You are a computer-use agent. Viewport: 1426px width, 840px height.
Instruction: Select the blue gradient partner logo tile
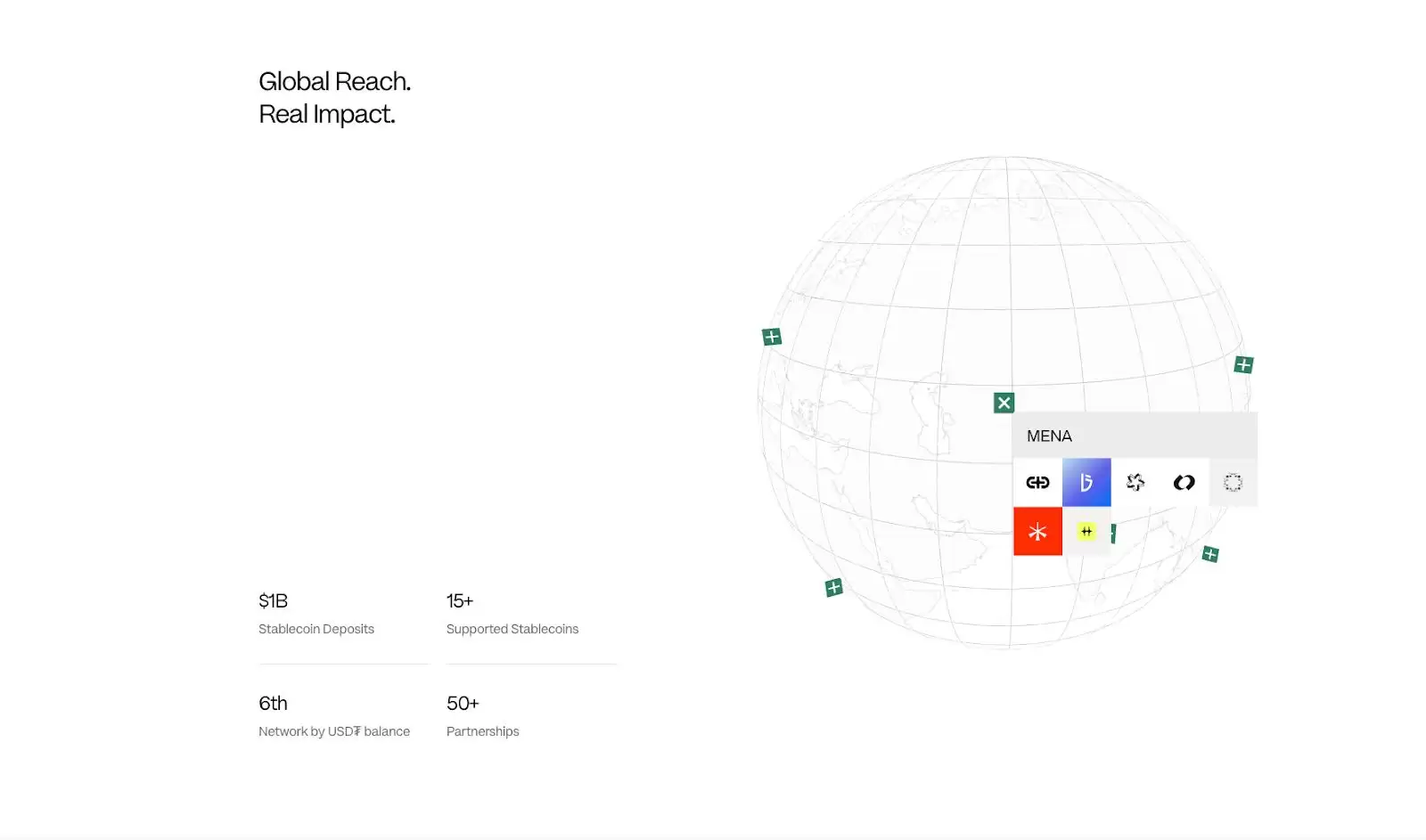tap(1086, 483)
